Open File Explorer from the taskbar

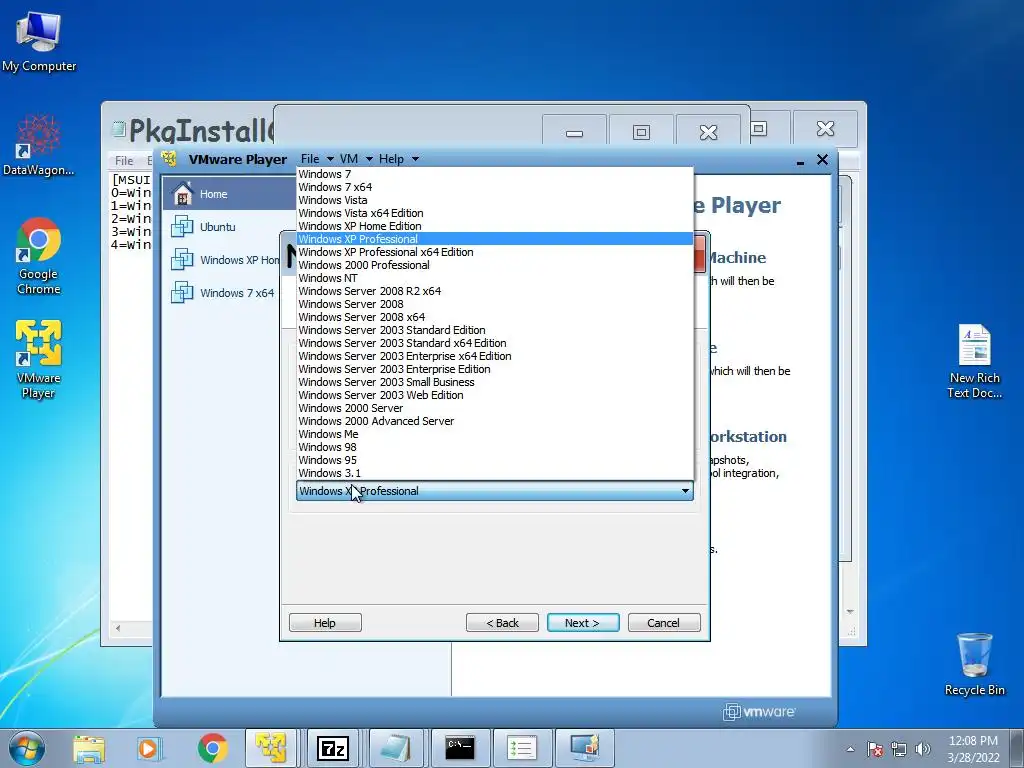point(89,748)
